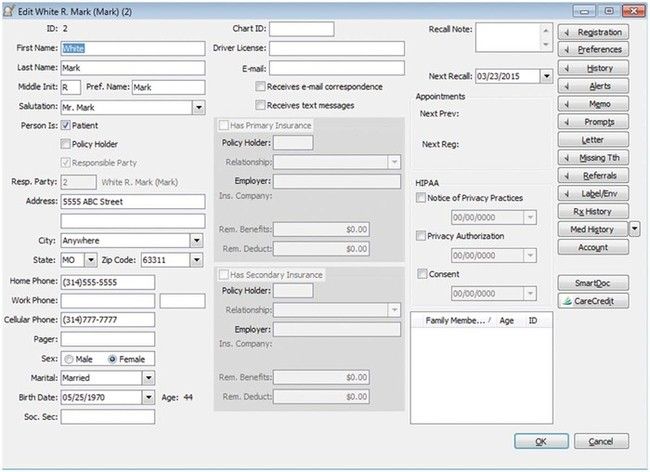
Task: Uncheck the Patient checkbox
Action: coord(66,126)
